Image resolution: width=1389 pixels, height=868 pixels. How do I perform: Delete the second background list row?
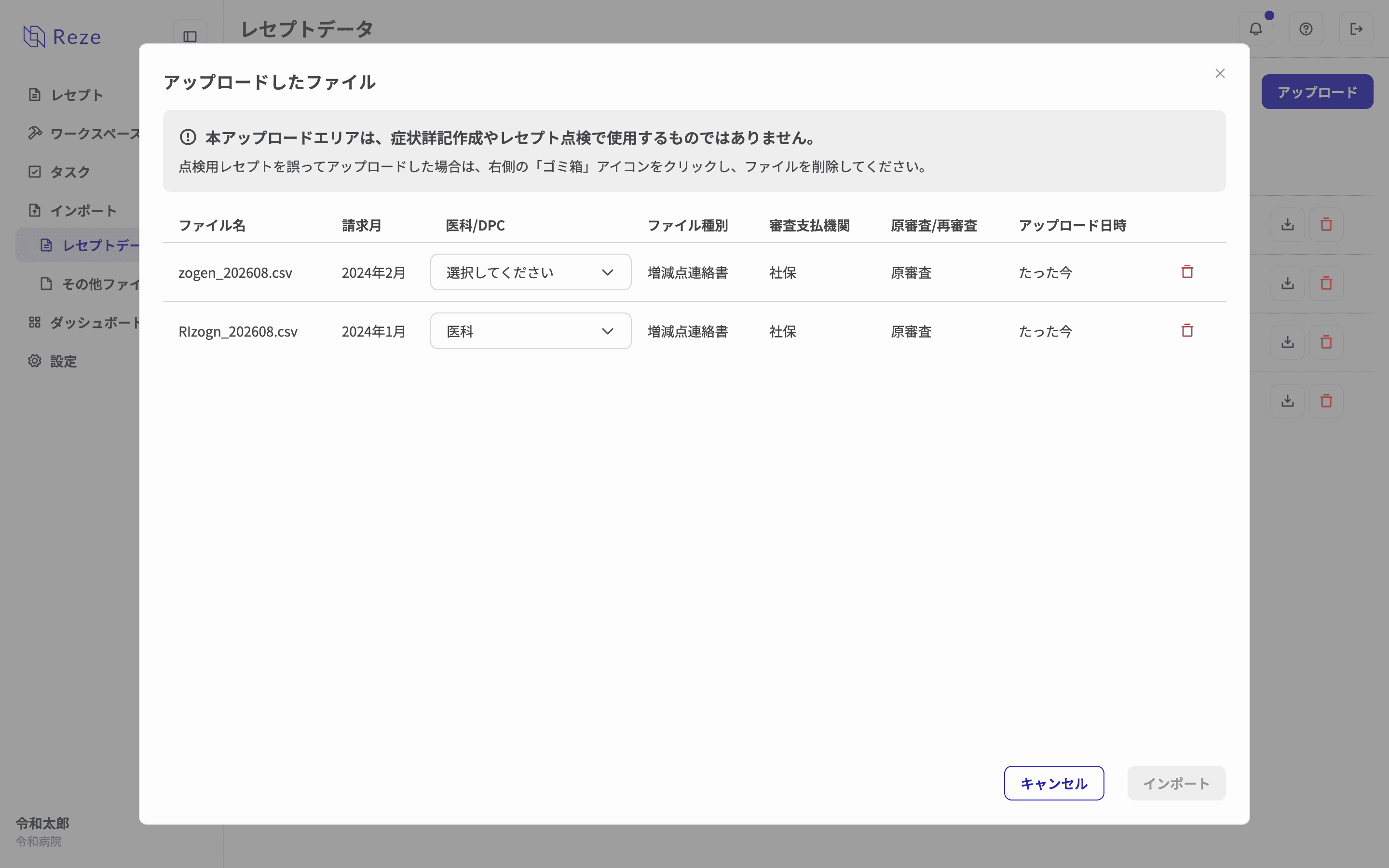click(1326, 284)
